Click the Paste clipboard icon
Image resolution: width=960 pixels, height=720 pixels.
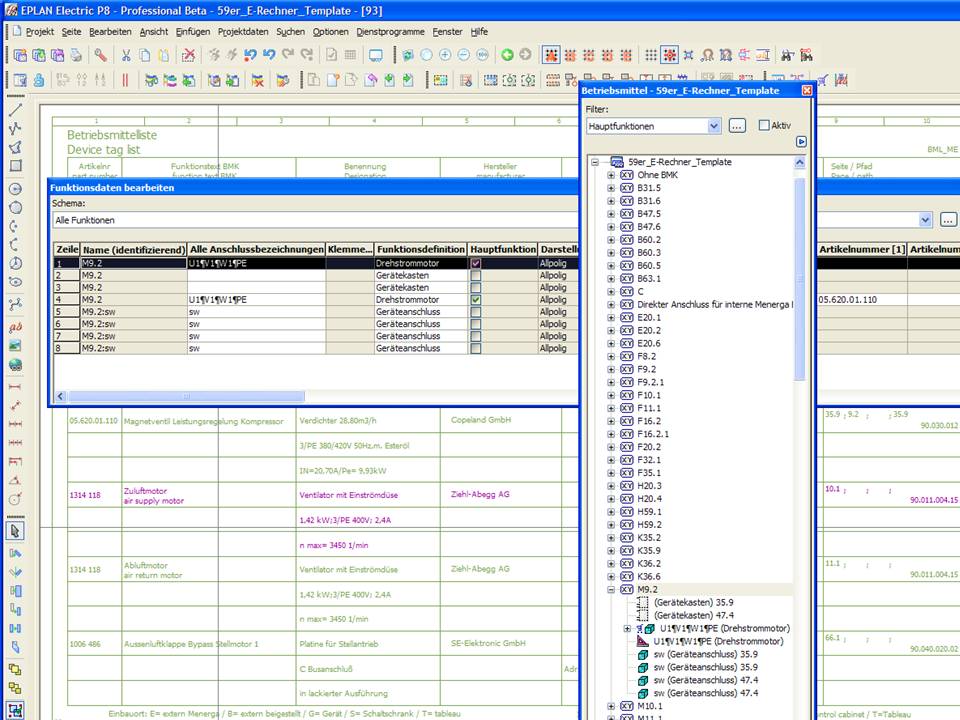click(163, 55)
